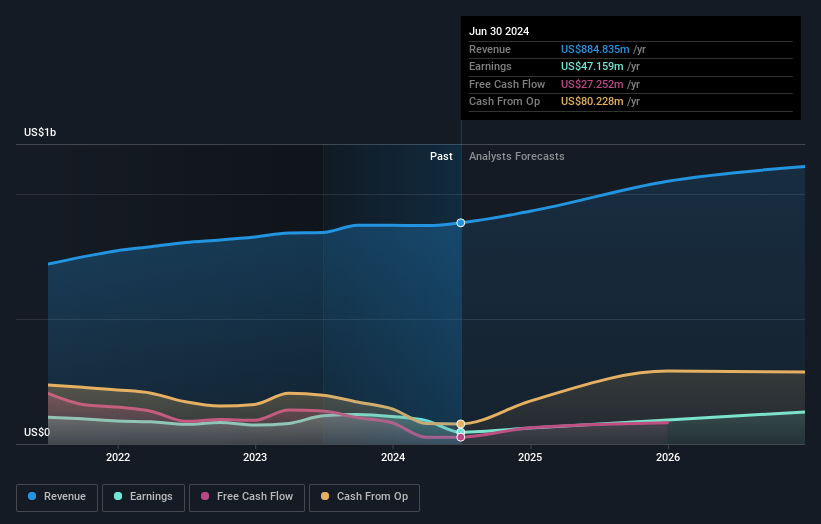Image resolution: width=821 pixels, height=524 pixels.
Task: Click the Free Cash Flow row label in tooltip
Action: [x=507, y=84]
